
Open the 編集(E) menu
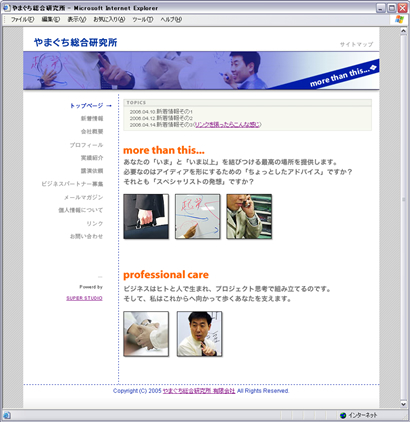(x=51, y=19)
